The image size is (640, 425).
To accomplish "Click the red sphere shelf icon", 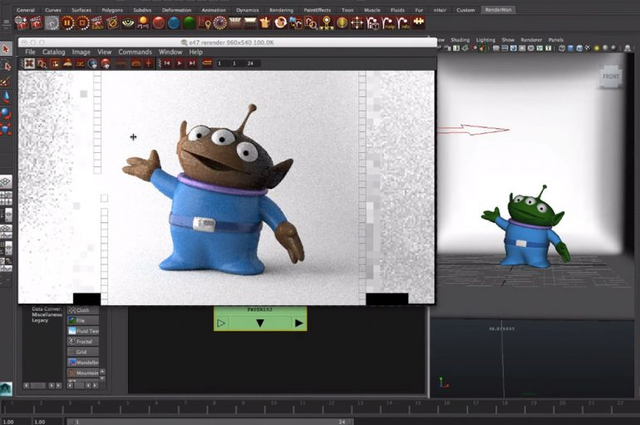I will (x=158, y=23).
